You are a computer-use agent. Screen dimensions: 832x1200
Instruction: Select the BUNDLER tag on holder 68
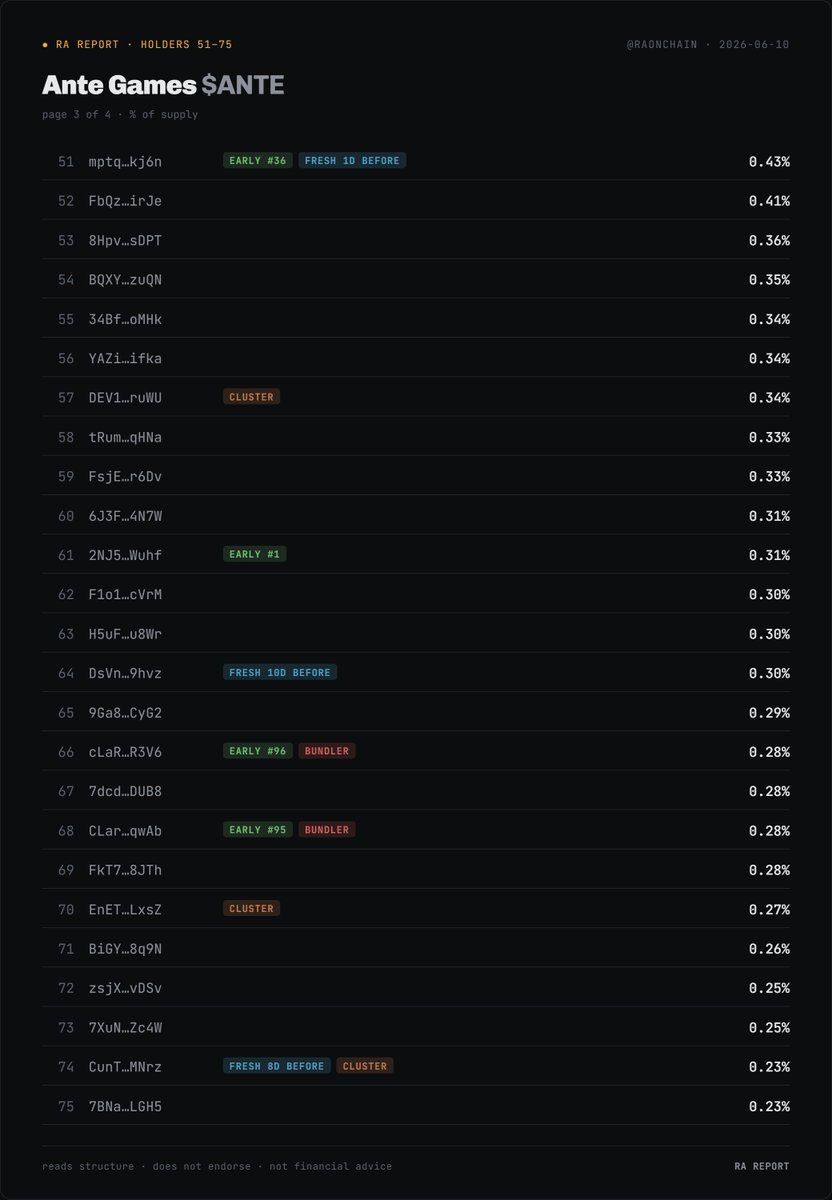pyautogui.click(x=327, y=830)
